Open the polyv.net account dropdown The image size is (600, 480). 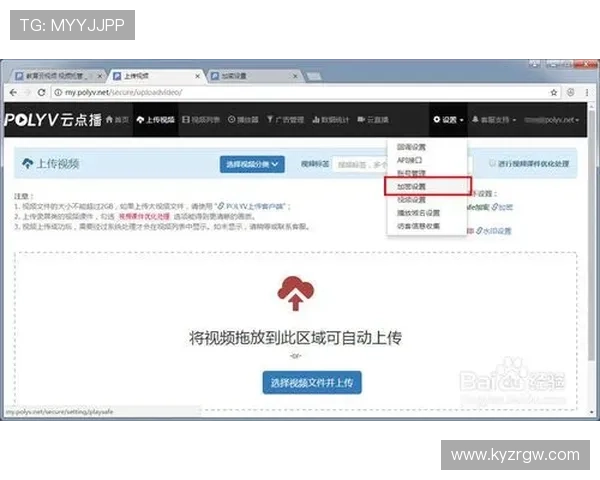(x=551, y=120)
